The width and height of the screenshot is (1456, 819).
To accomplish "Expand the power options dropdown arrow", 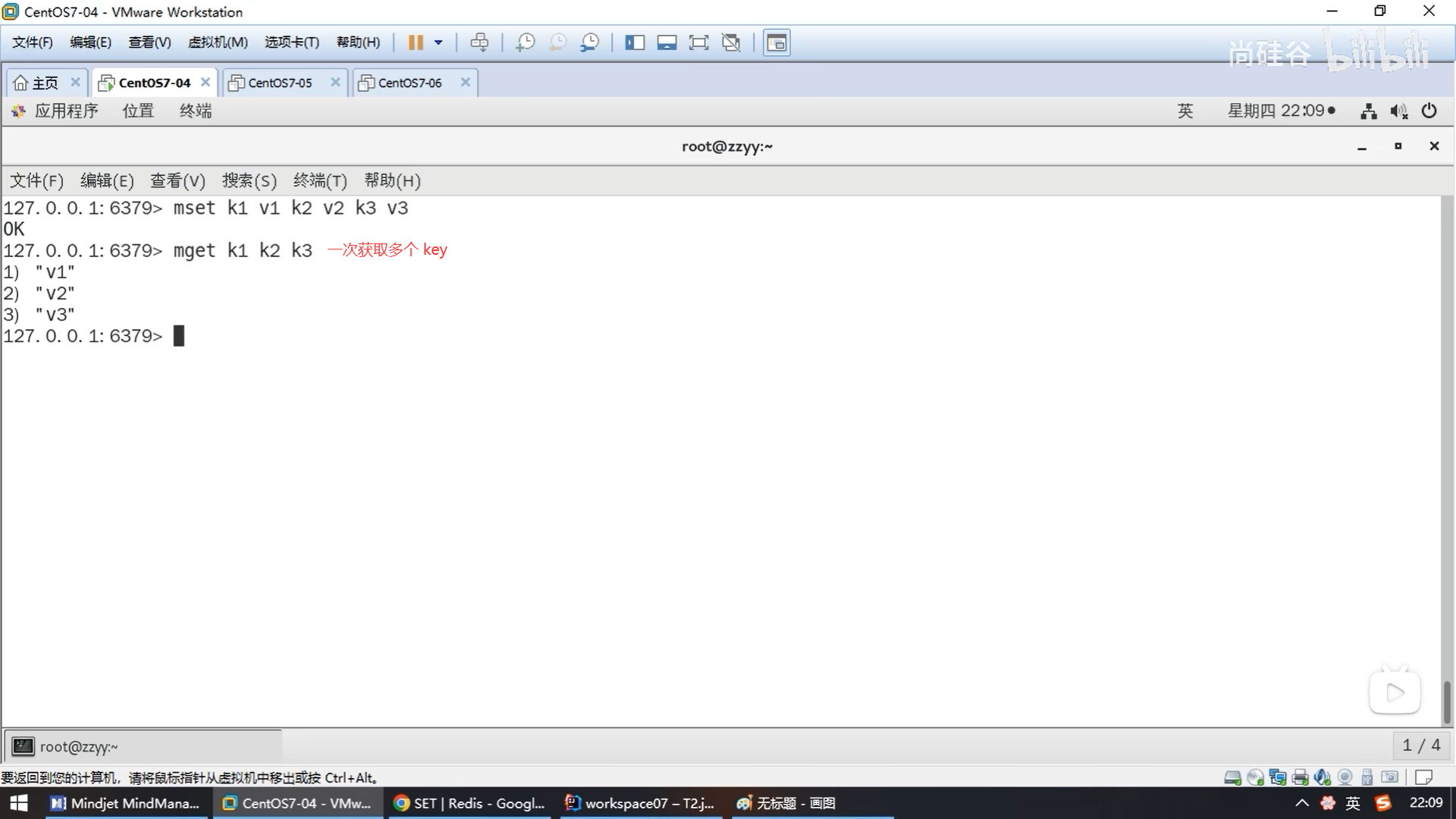I will click(x=438, y=42).
